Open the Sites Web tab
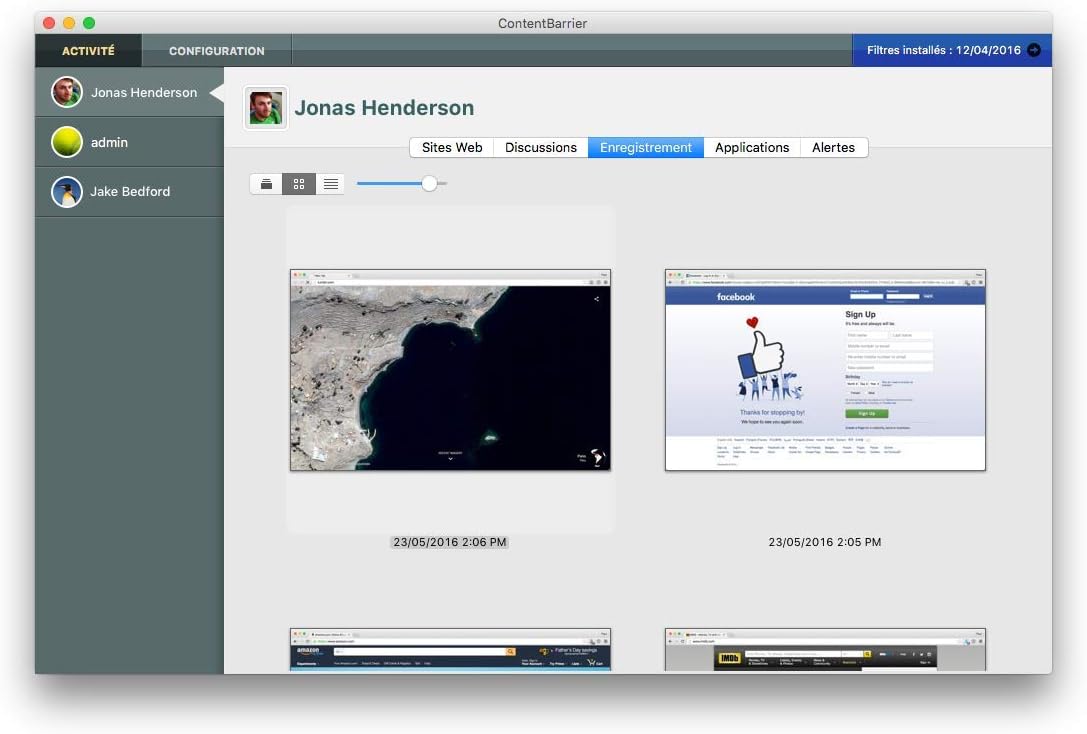This screenshot has height=734, width=1087. click(451, 147)
